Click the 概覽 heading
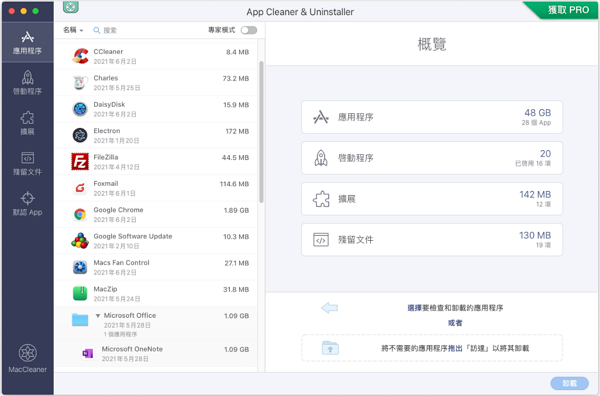 point(432,44)
